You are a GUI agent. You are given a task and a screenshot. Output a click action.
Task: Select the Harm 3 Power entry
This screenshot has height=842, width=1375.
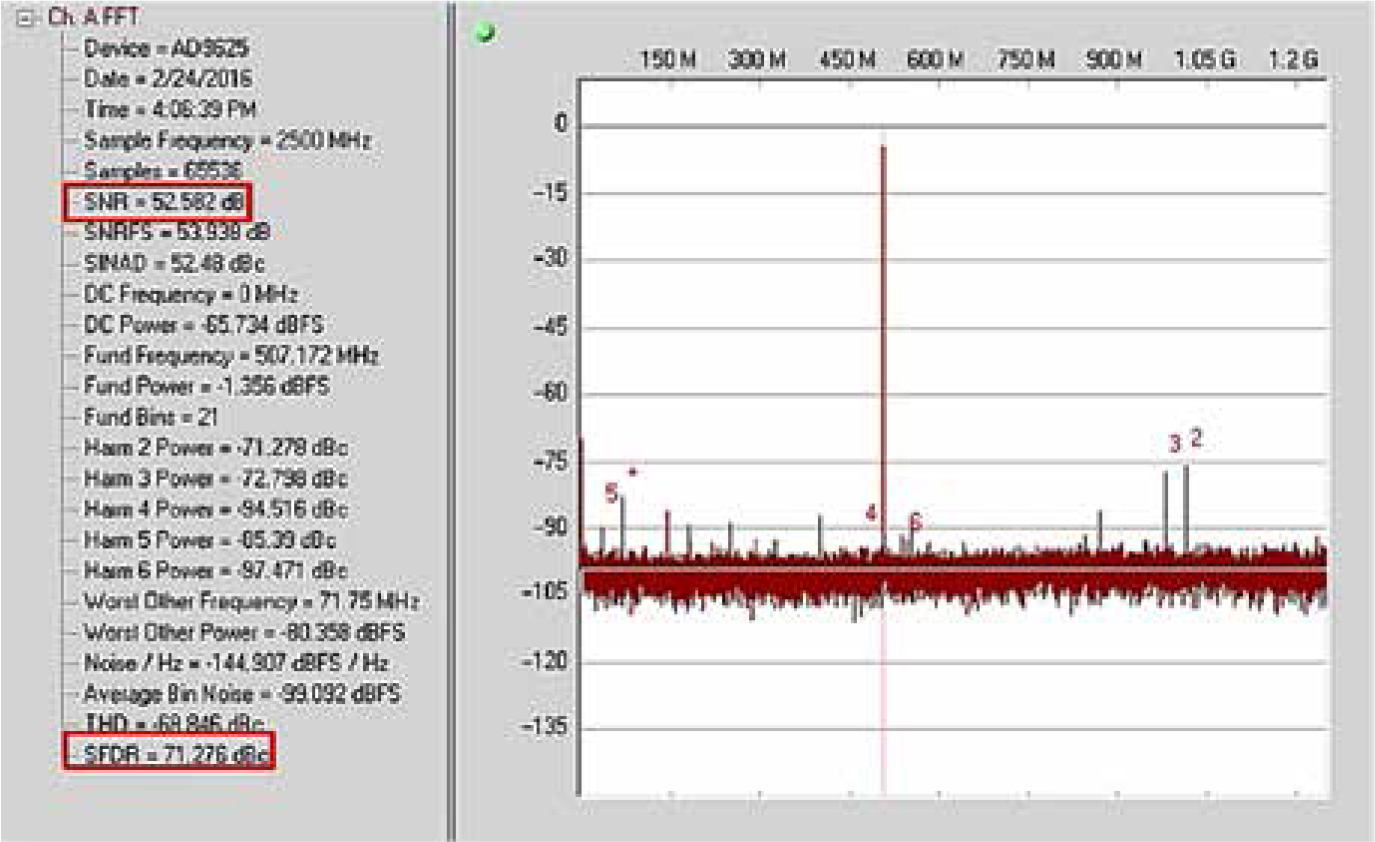[x=216, y=478]
